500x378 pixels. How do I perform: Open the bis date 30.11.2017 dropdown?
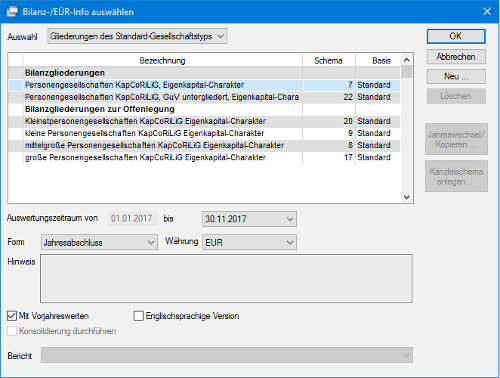[249, 219]
